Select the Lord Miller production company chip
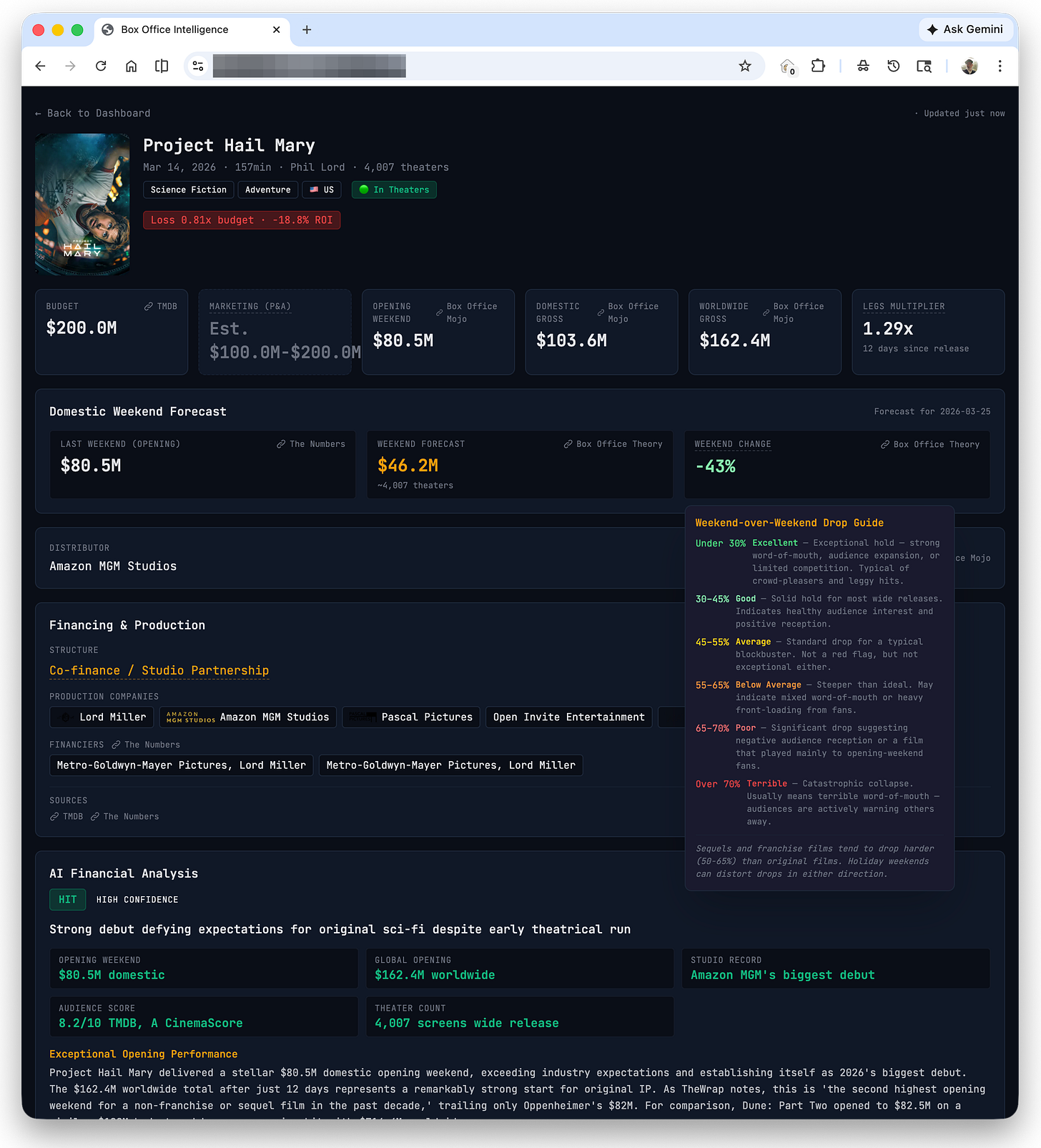Screen dimensions: 1041x1148 (102, 717)
